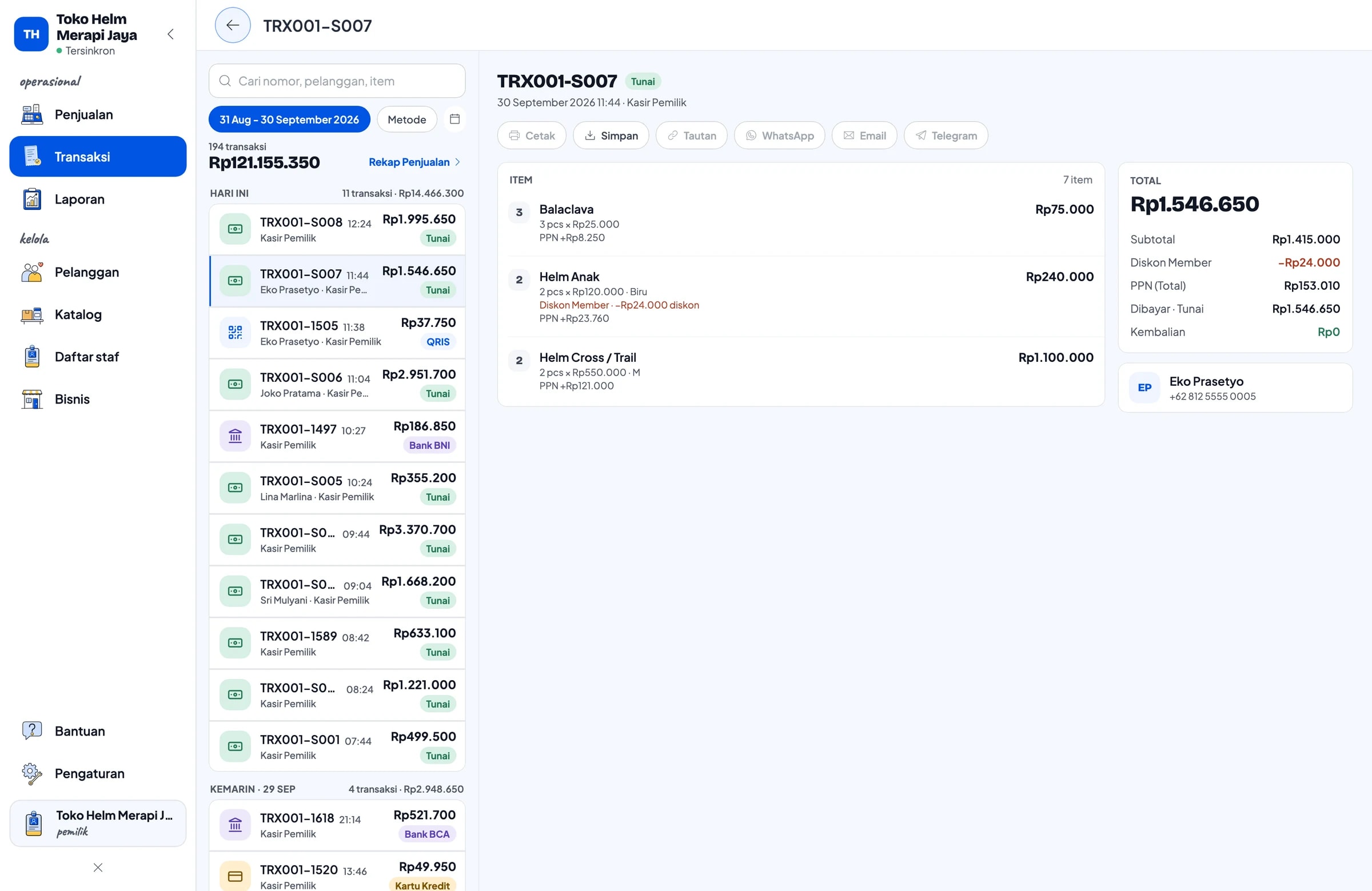
Task: Click the Tunai badge next to TRX001-S007 heading
Action: pos(642,81)
